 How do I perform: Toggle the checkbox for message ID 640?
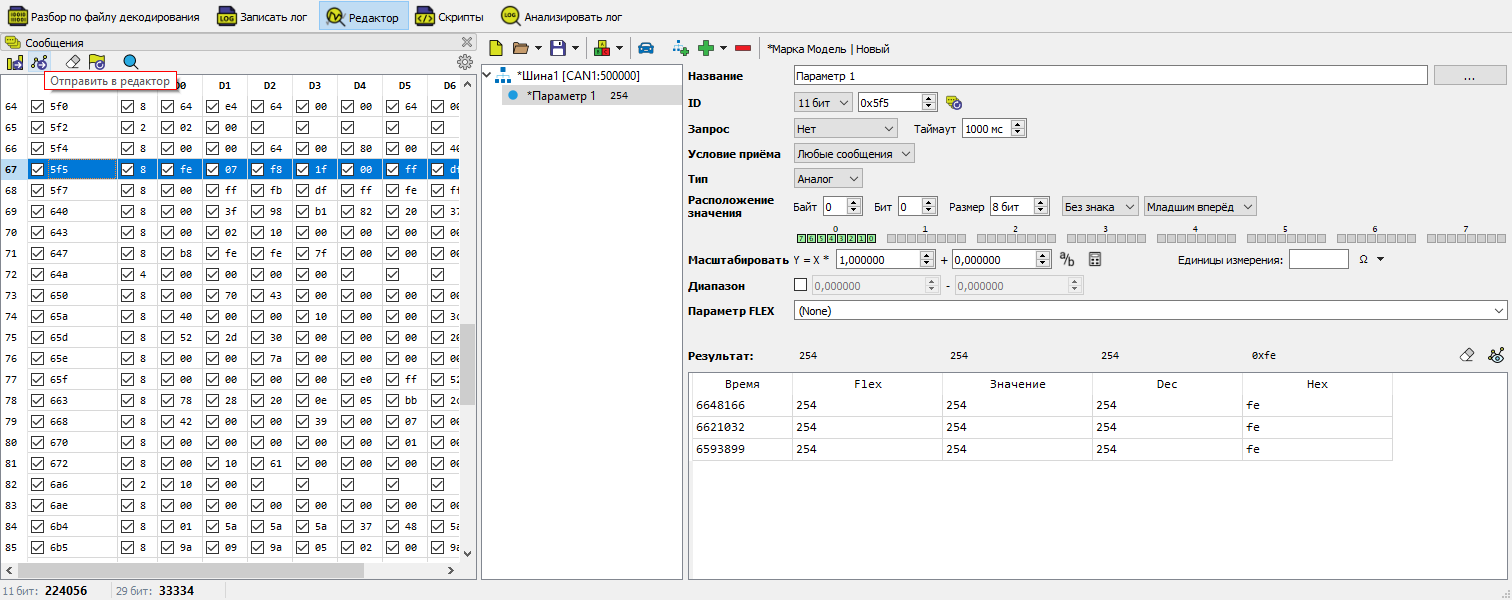[37, 212]
